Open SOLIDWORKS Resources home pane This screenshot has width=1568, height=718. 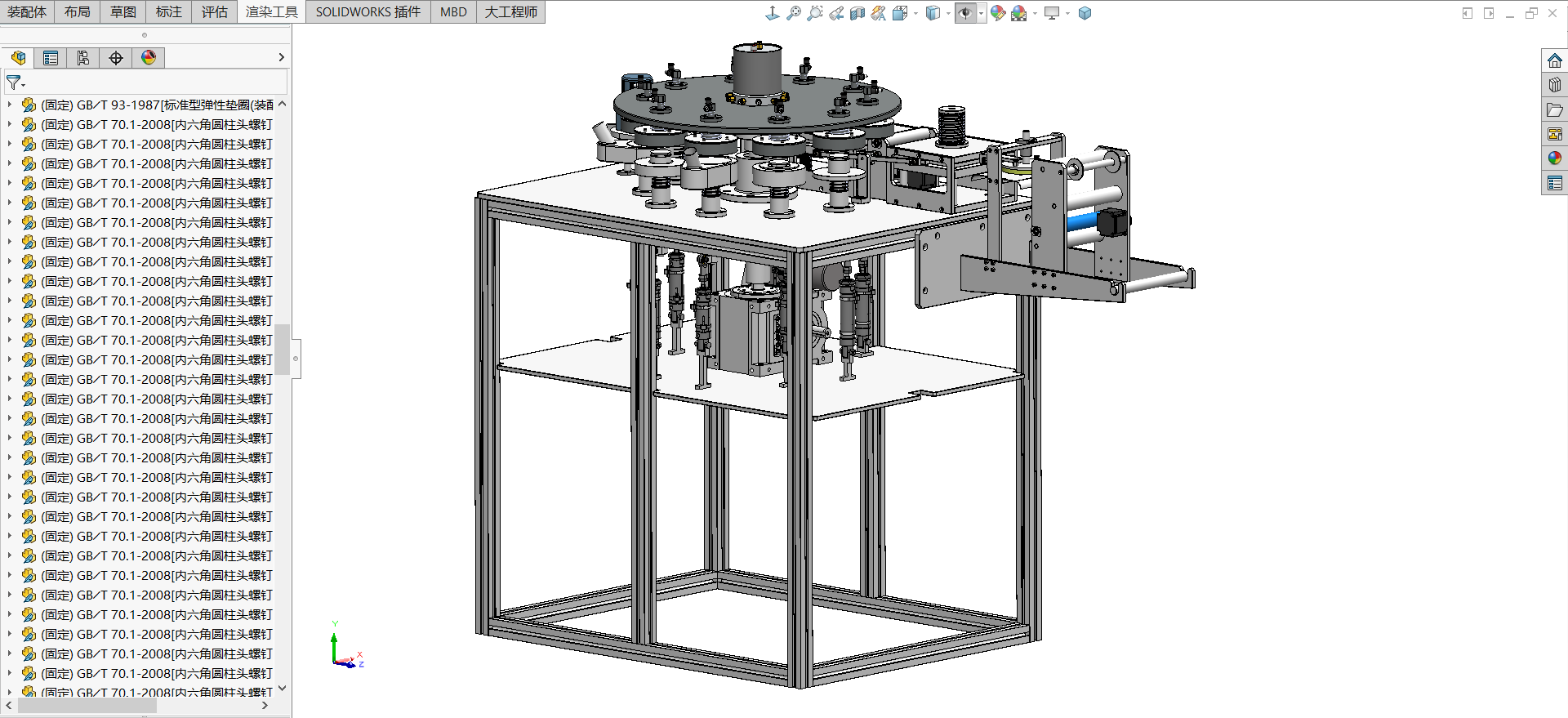click(1554, 60)
